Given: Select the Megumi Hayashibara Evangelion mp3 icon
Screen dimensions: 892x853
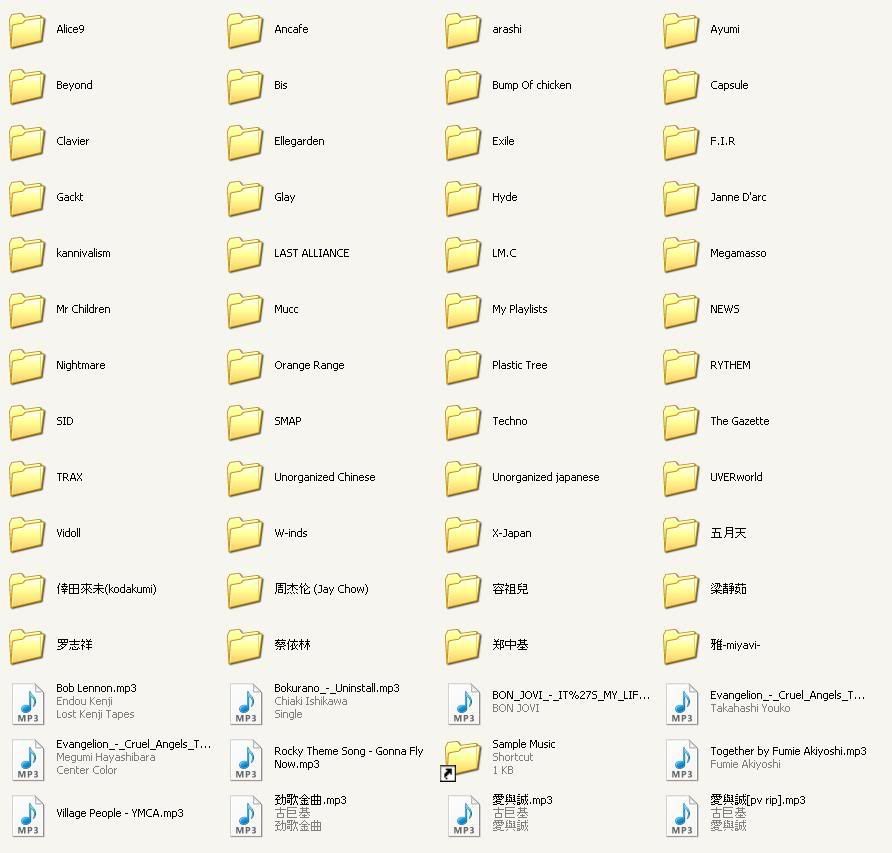Looking at the screenshot, I should click(x=28, y=760).
